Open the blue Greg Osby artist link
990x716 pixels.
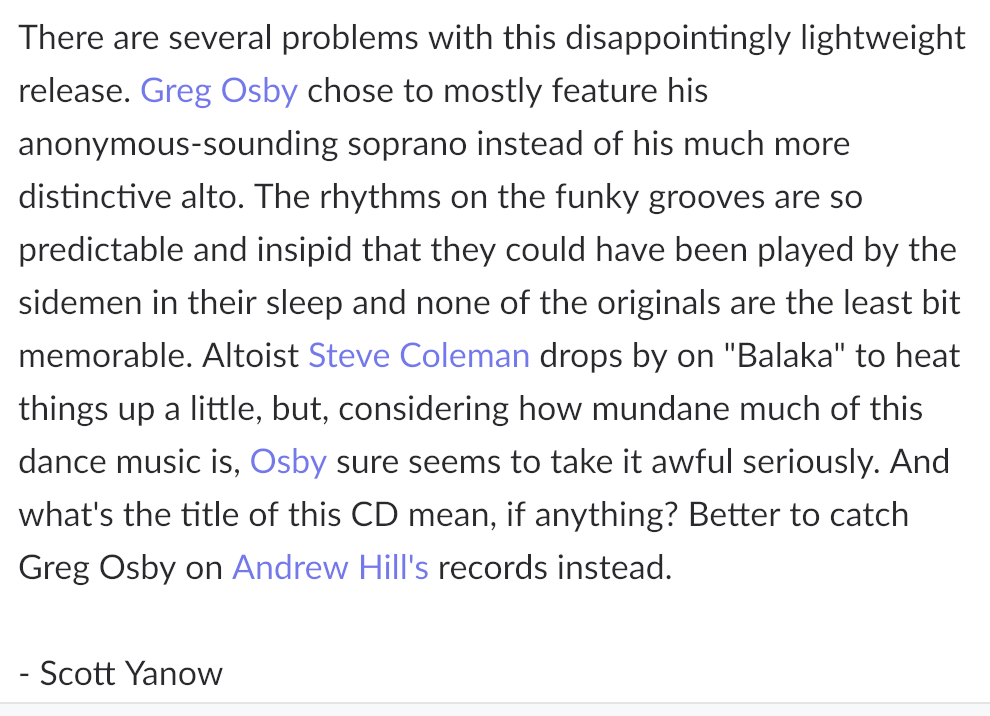(x=219, y=91)
